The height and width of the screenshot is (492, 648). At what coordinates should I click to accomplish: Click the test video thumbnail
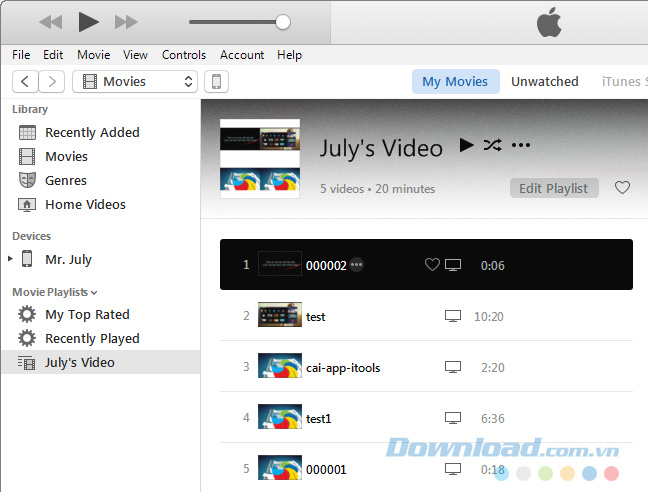(280, 314)
